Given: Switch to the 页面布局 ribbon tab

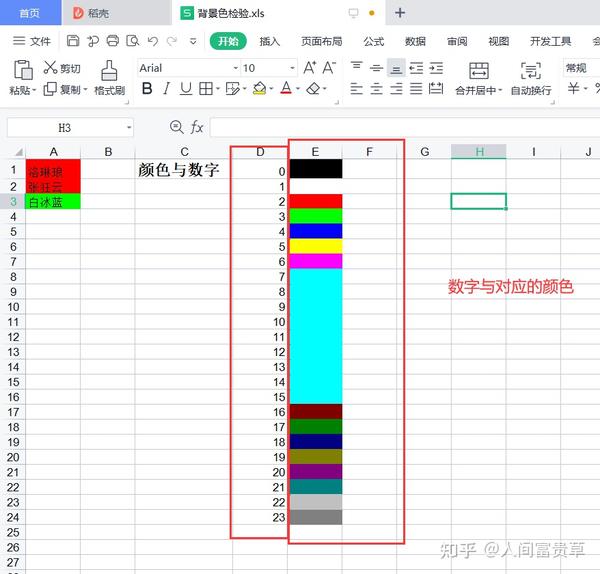Looking at the screenshot, I should pos(322,41).
